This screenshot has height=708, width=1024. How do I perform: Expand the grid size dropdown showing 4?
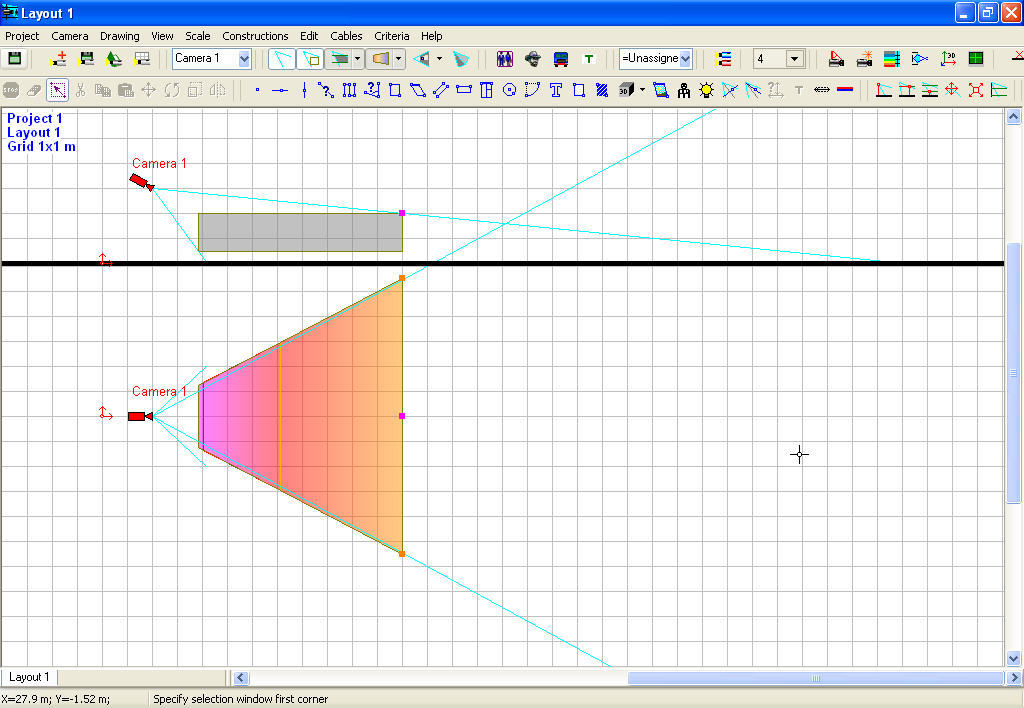(x=795, y=58)
